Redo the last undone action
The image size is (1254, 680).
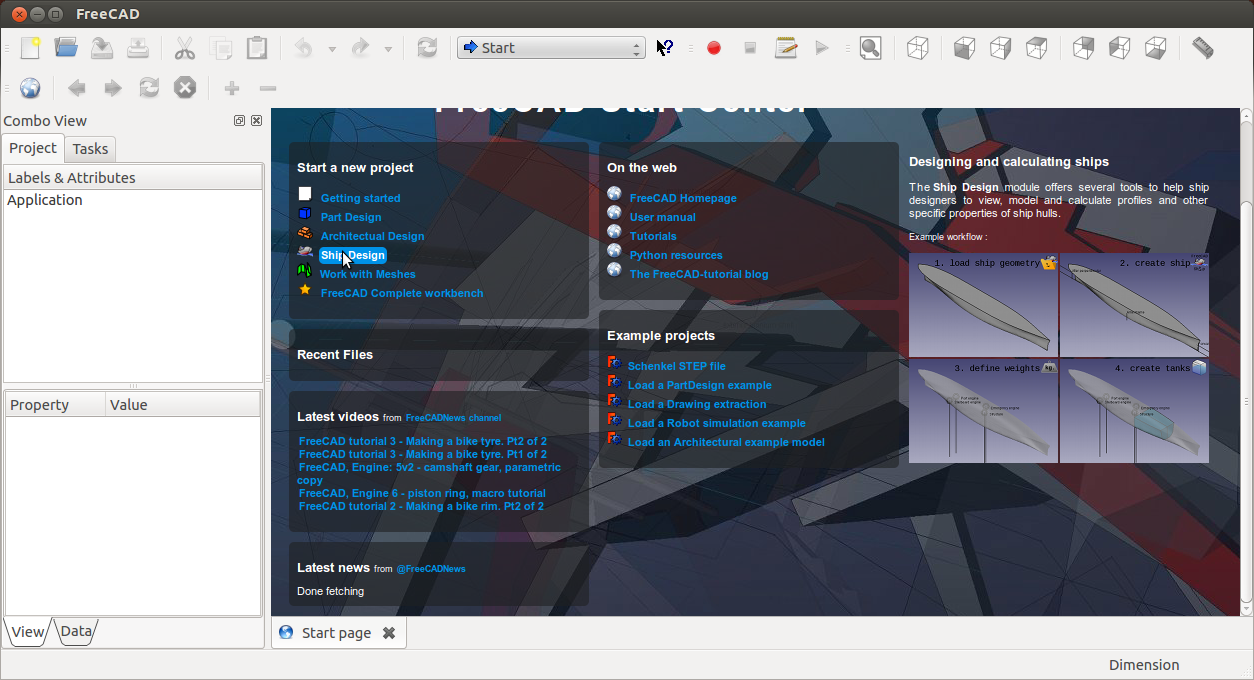coord(361,48)
